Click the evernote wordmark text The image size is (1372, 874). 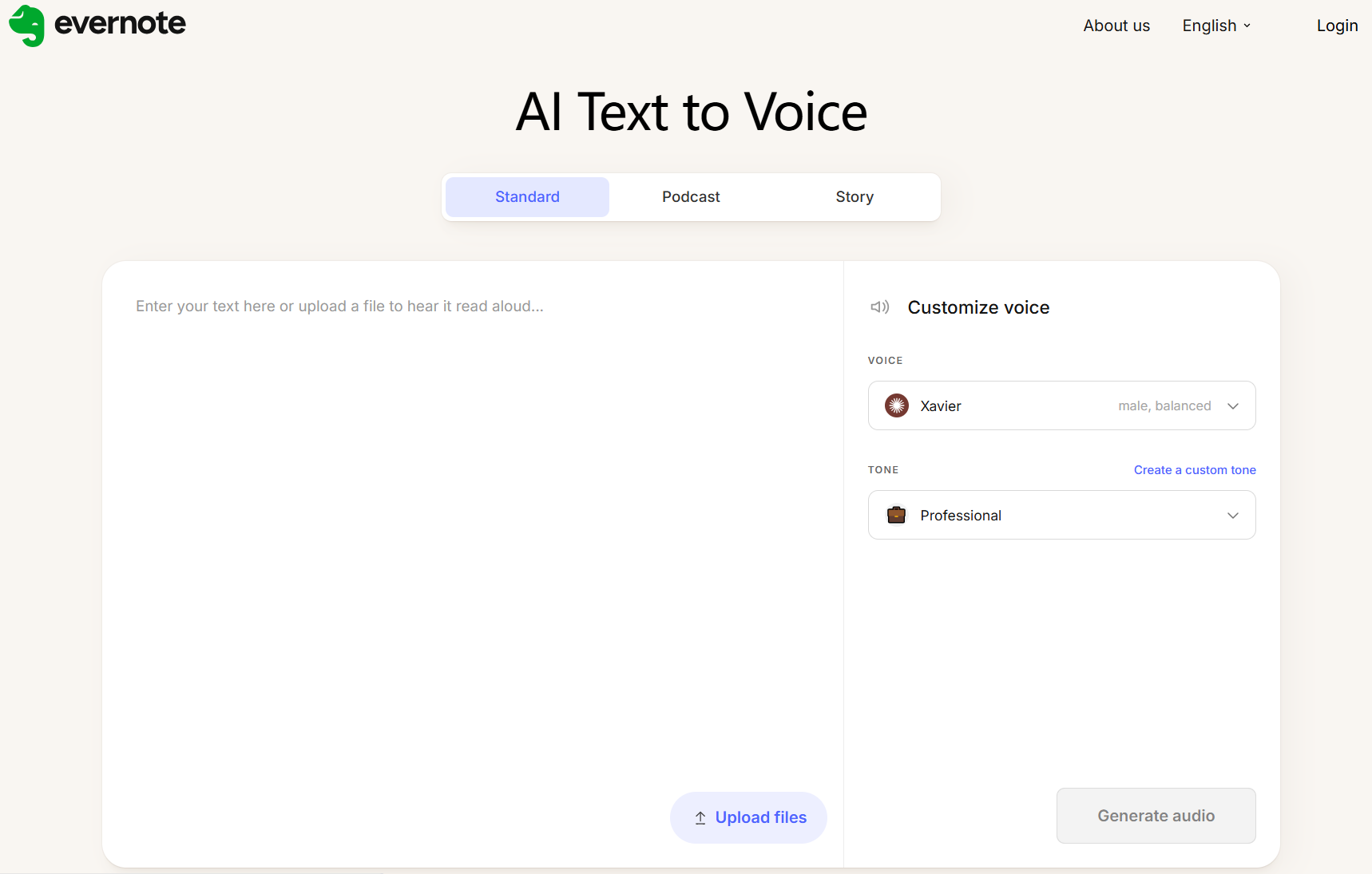120,24
